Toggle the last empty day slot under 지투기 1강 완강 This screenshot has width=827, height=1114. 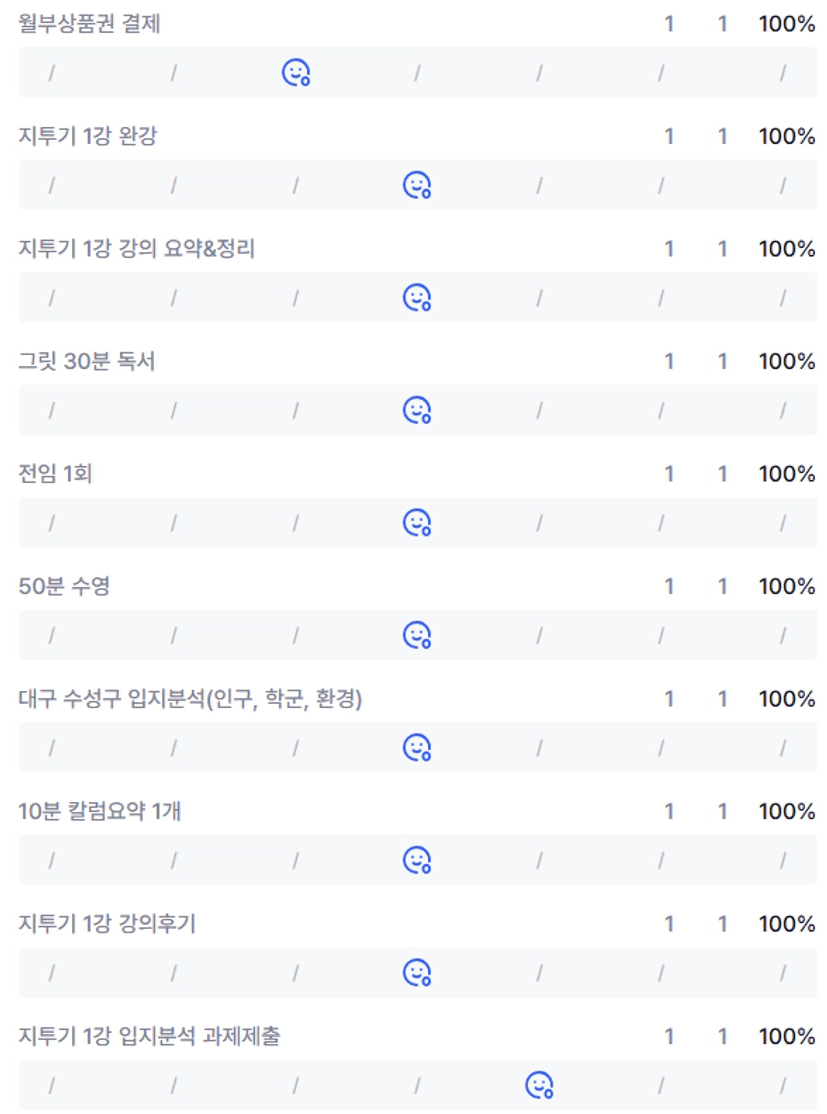tap(782, 185)
